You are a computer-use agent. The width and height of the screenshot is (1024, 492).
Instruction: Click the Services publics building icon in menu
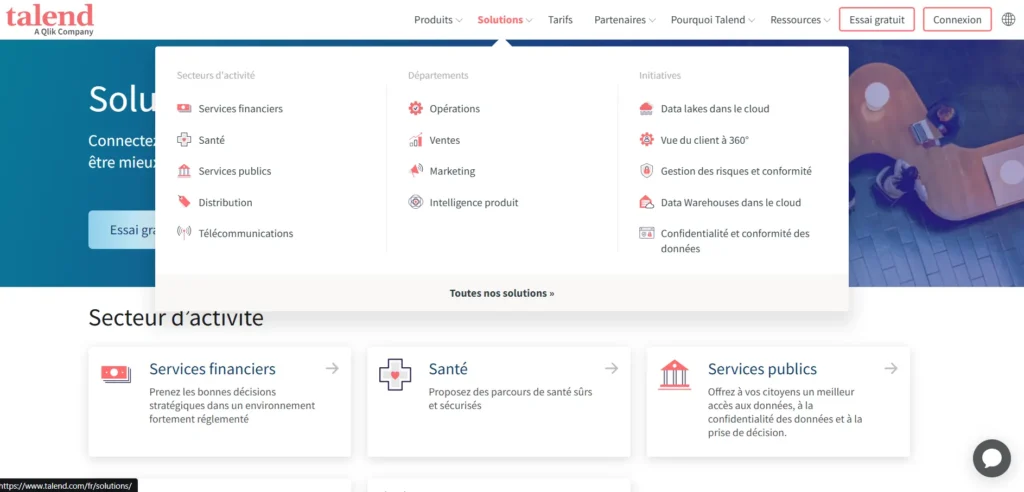point(184,171)
